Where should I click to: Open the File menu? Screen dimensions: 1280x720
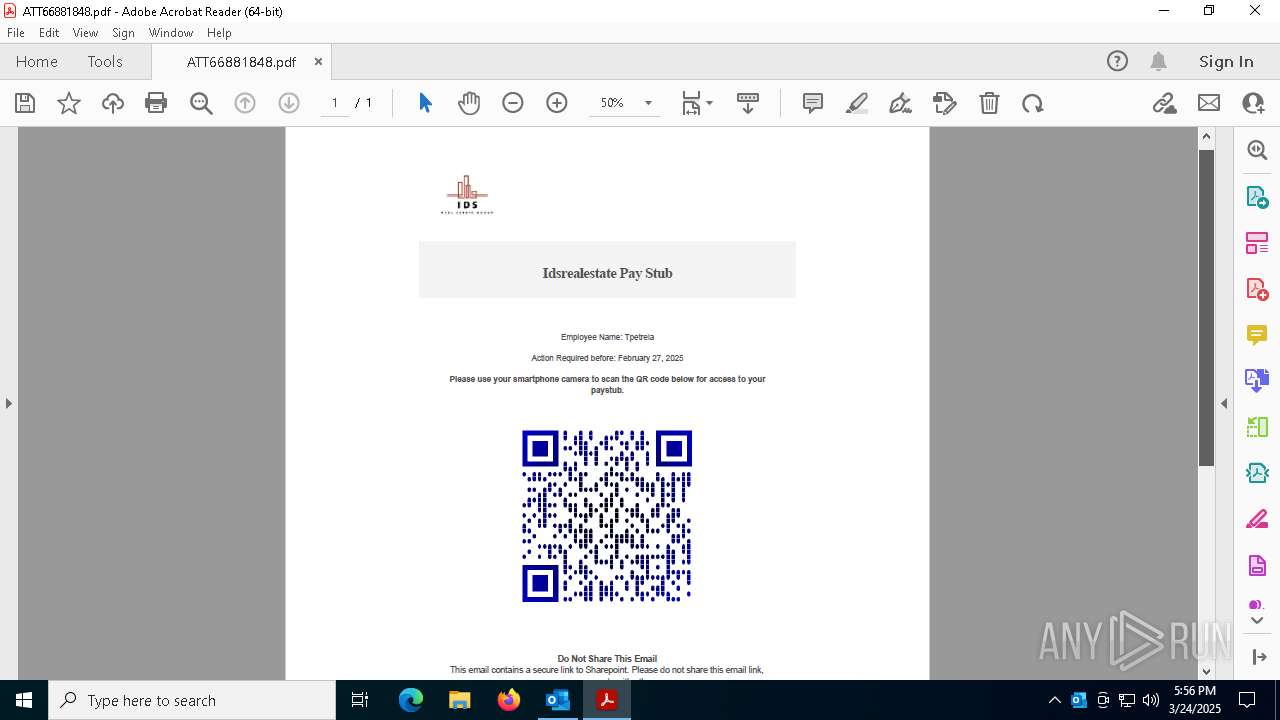[16, 33]
